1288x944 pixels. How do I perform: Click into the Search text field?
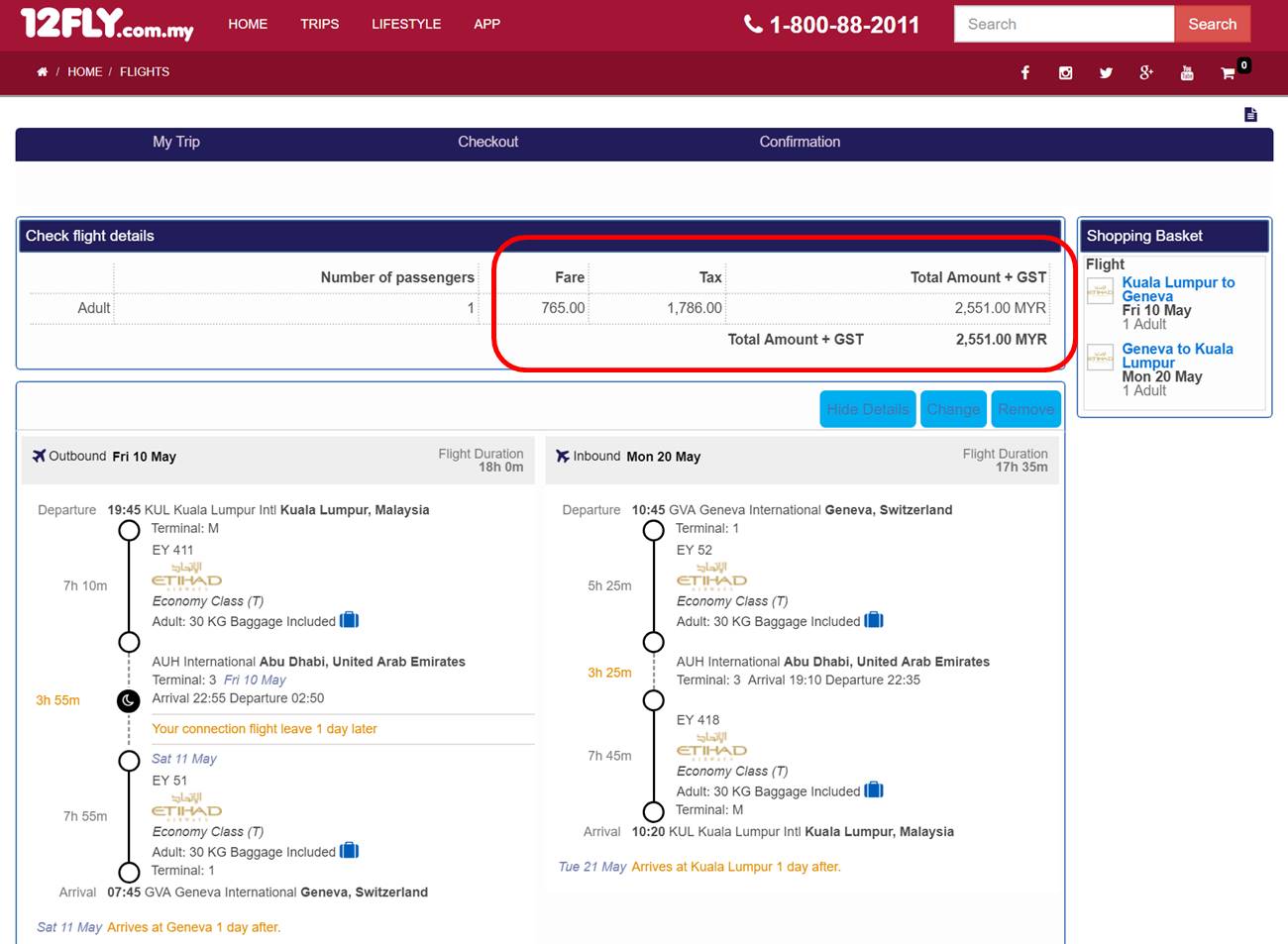pos(1063,24)
